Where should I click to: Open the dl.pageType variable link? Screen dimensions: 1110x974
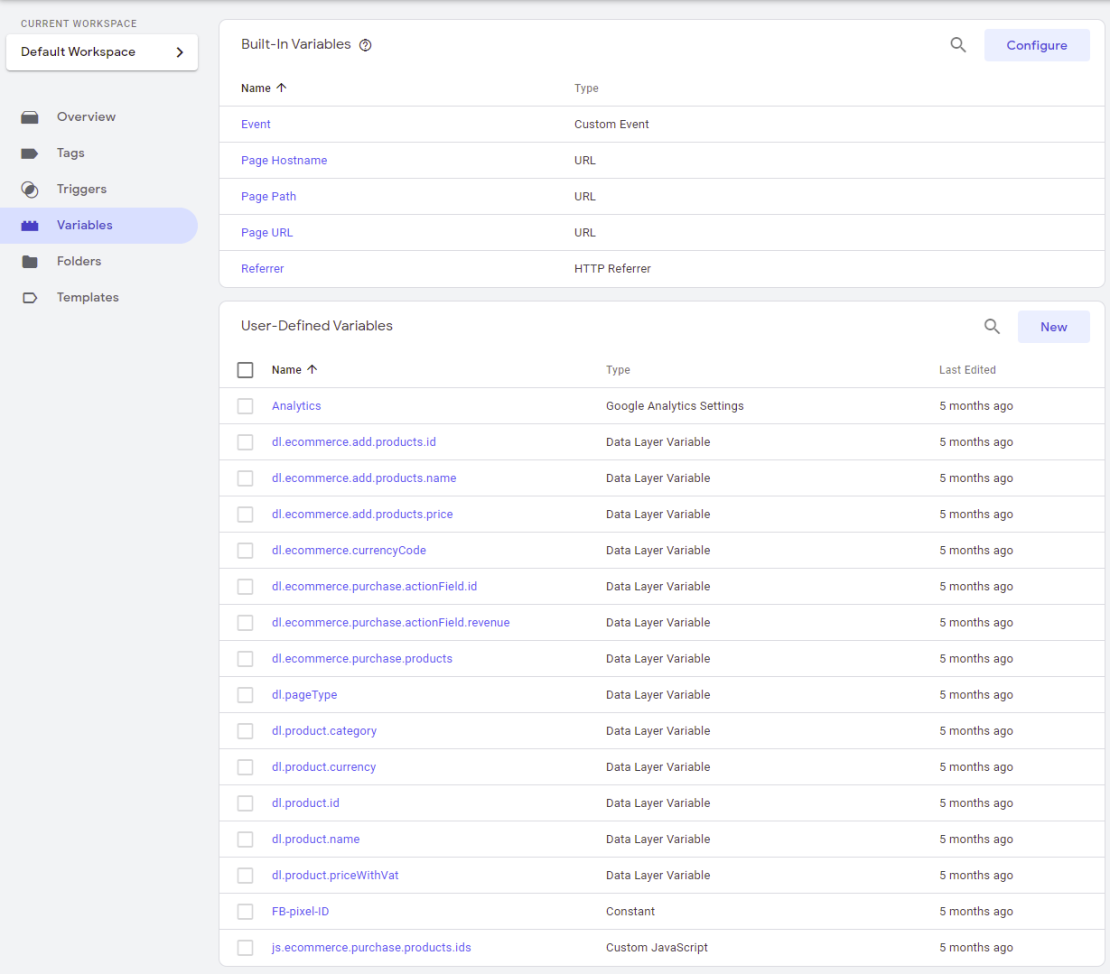point(304,694)
